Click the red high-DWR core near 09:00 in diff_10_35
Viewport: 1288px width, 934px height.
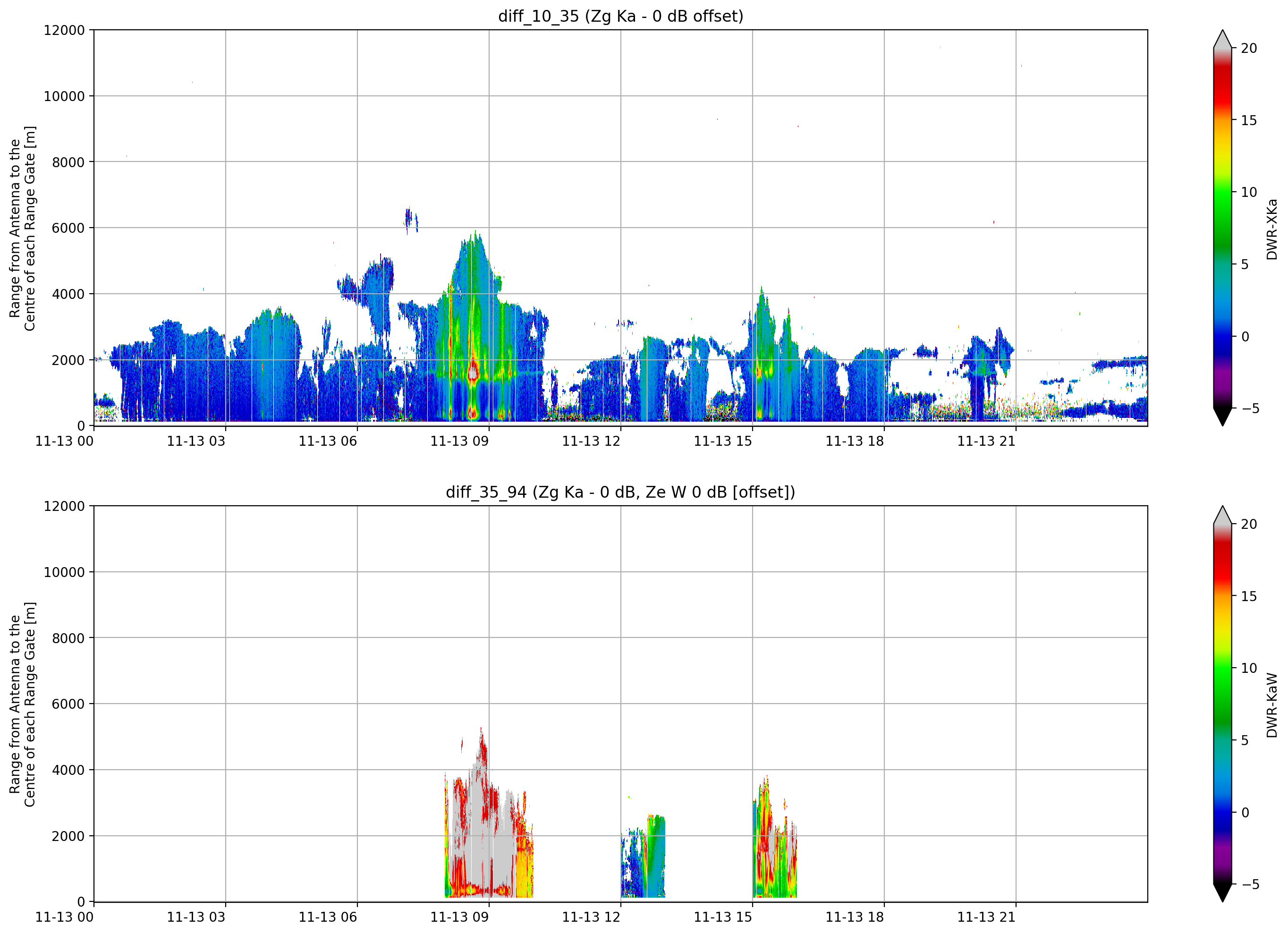(x=473, y=372)
